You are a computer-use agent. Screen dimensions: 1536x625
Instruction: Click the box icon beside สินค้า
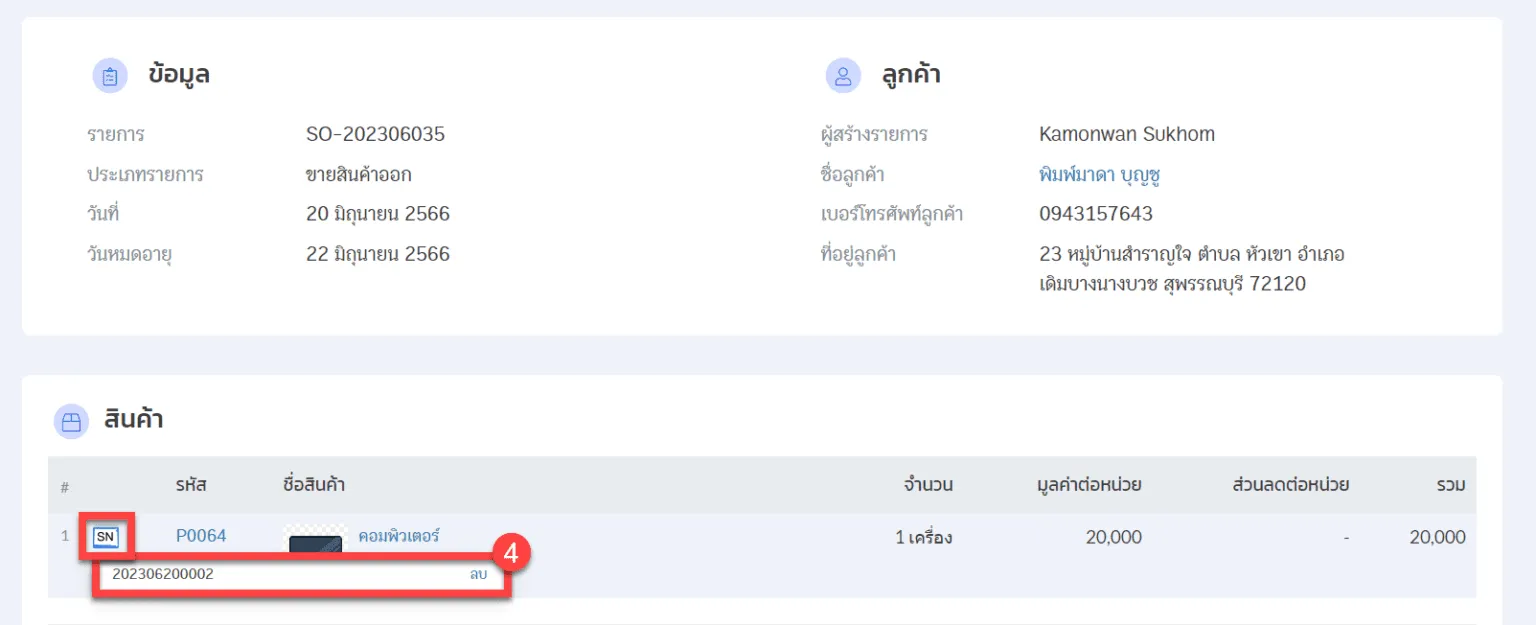pos(71,421)
